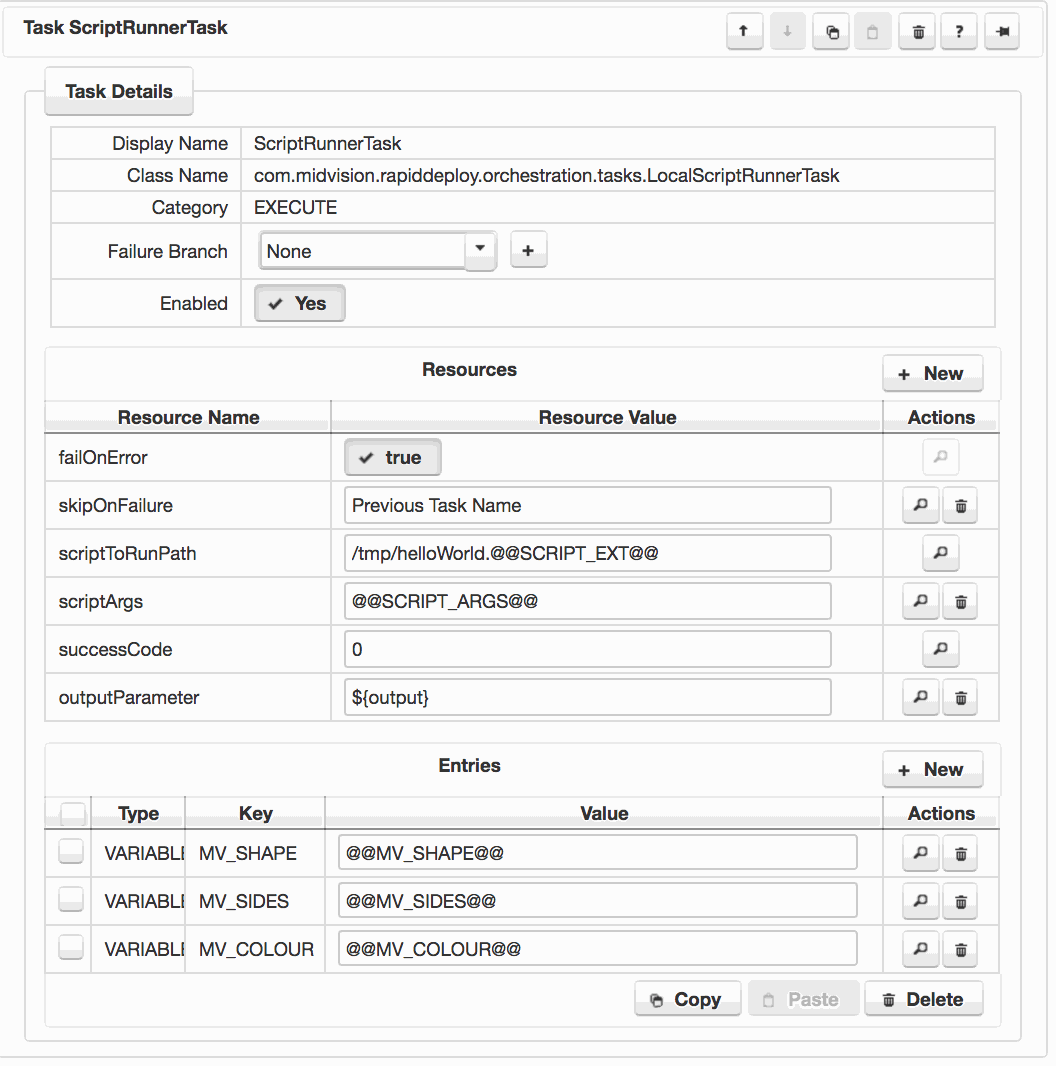Screen dimensions: 1056x1066
Task: Delete the skipOnFailure resource
Action: tap(960, 505)
